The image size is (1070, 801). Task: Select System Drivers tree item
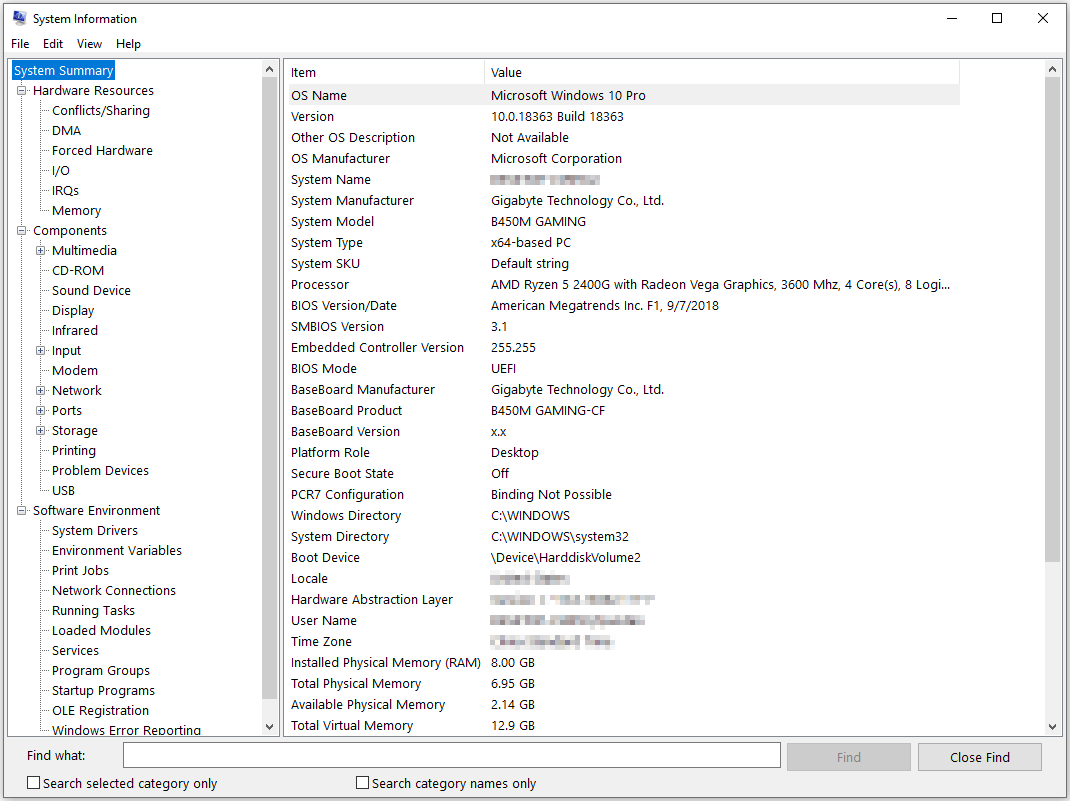click(x=95, y=531)
